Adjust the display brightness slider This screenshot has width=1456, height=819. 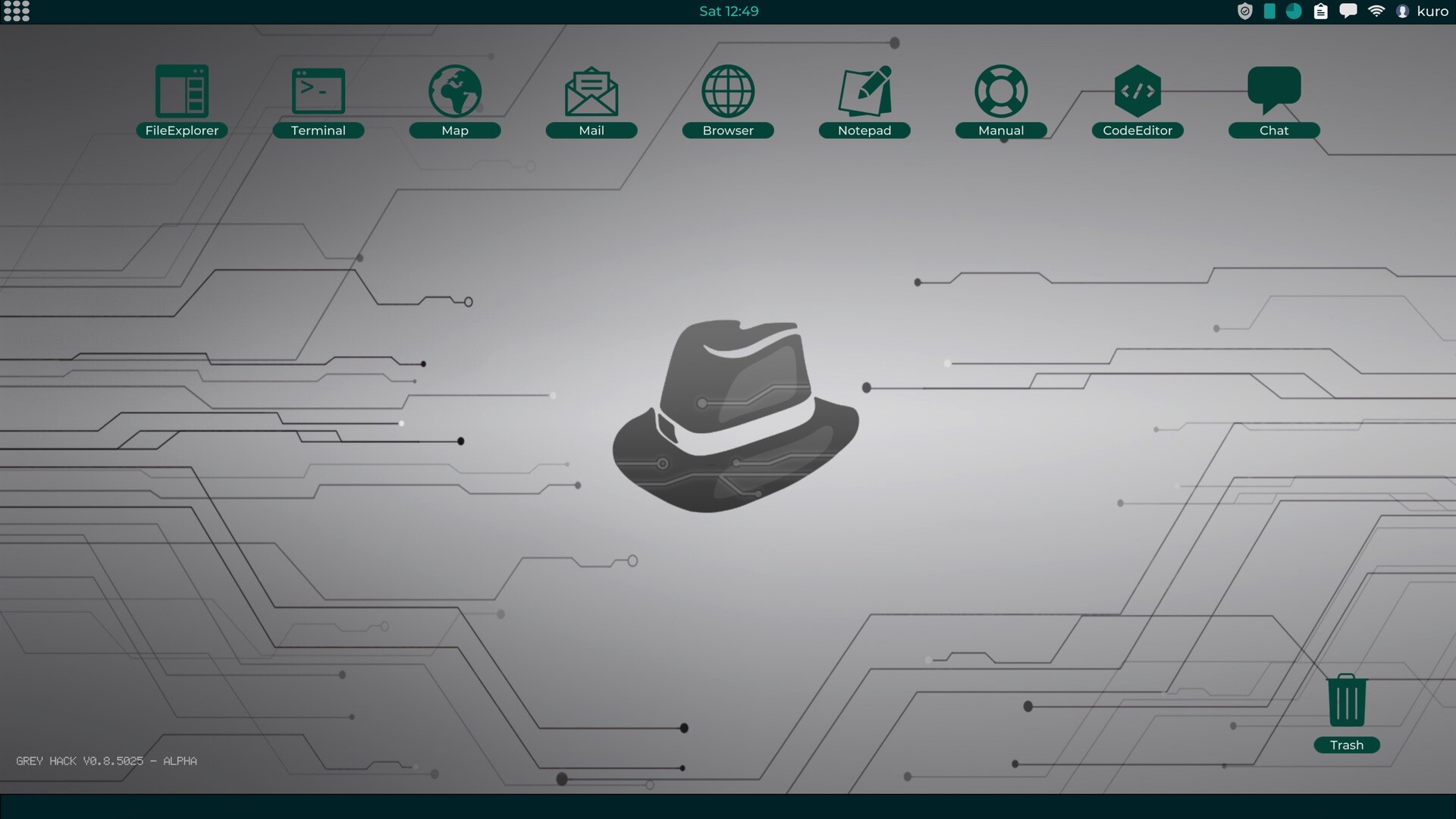click(1271, 11)
